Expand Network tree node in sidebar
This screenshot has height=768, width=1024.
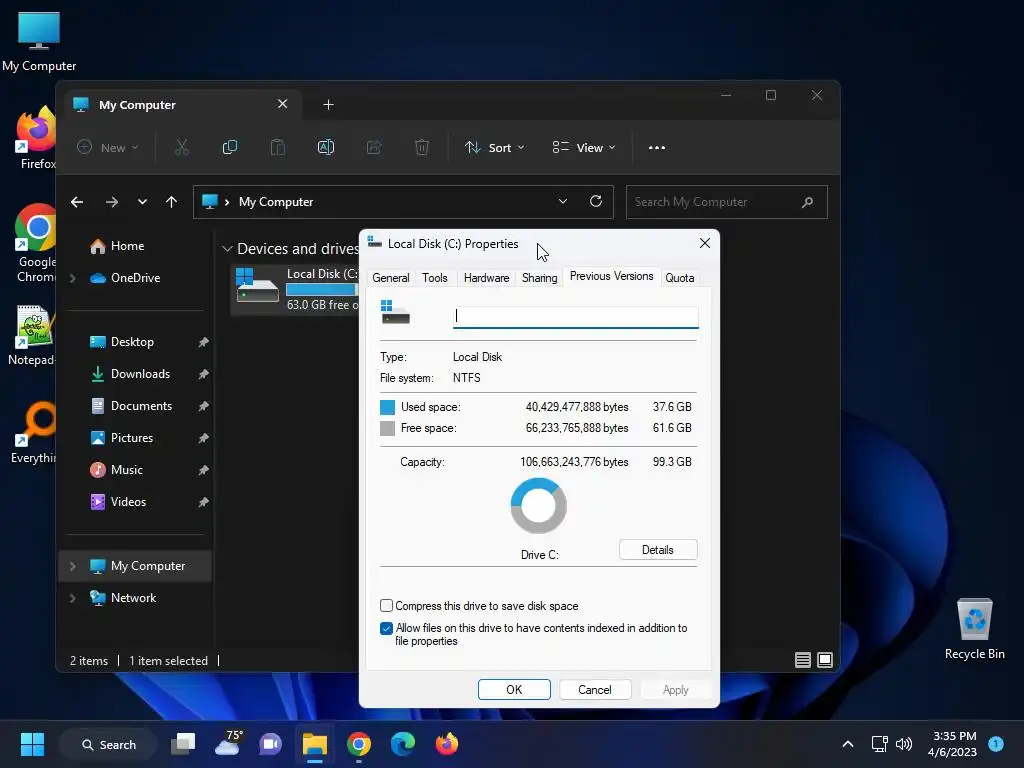click(x=72, y=598)
